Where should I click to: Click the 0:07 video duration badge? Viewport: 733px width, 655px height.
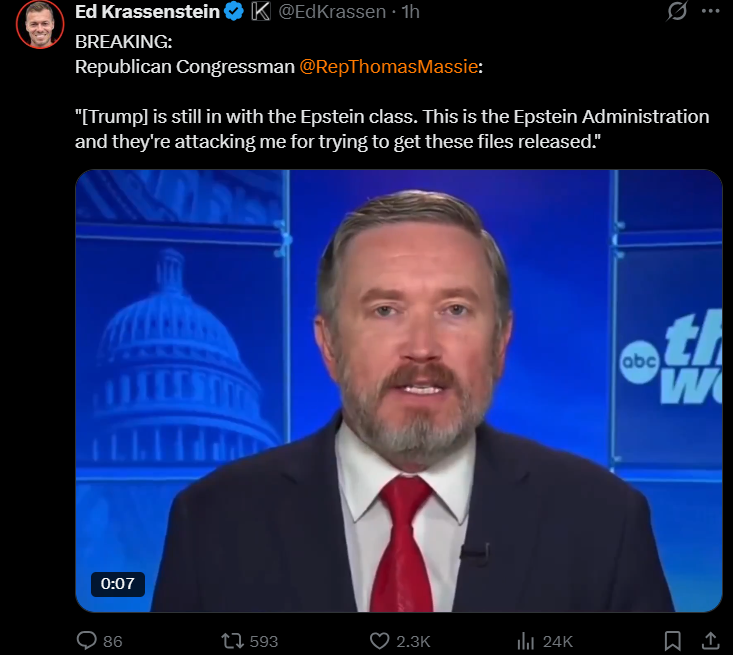pyautogui.click(x=118, y=584)
